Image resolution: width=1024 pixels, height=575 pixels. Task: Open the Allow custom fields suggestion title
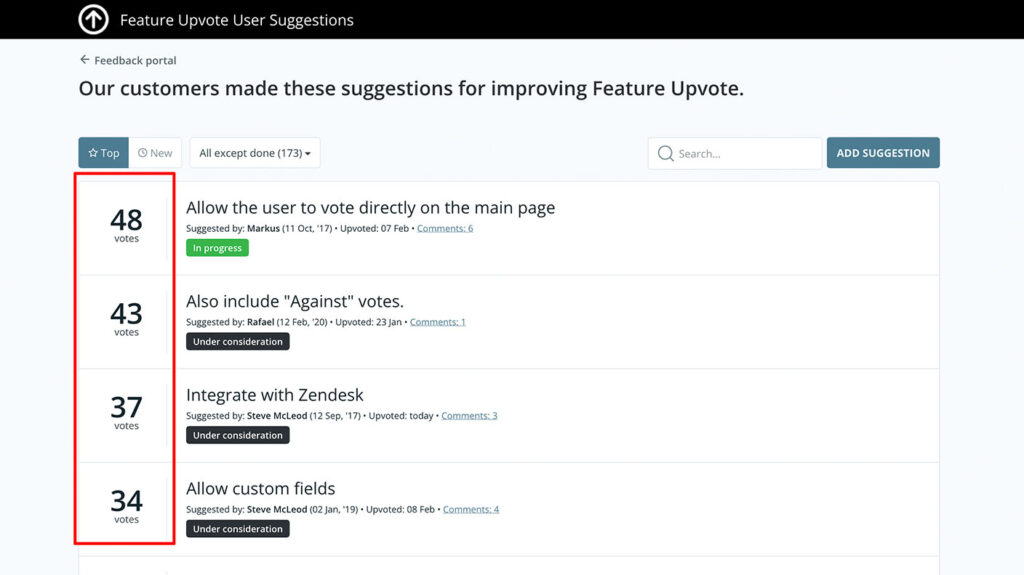(261, 488)
